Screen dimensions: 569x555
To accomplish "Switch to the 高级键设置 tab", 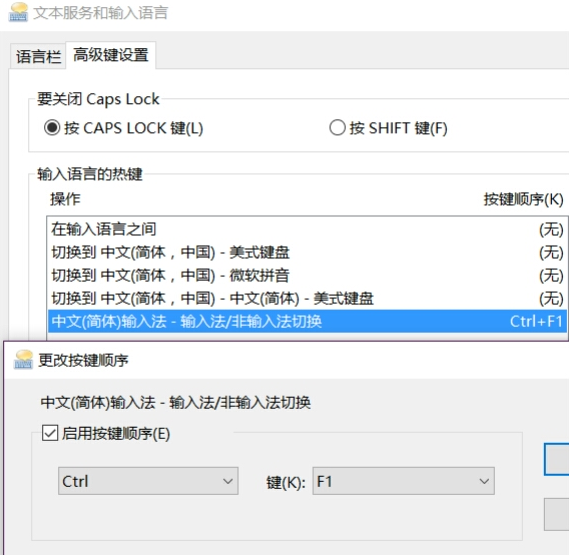I will point(111,55).
